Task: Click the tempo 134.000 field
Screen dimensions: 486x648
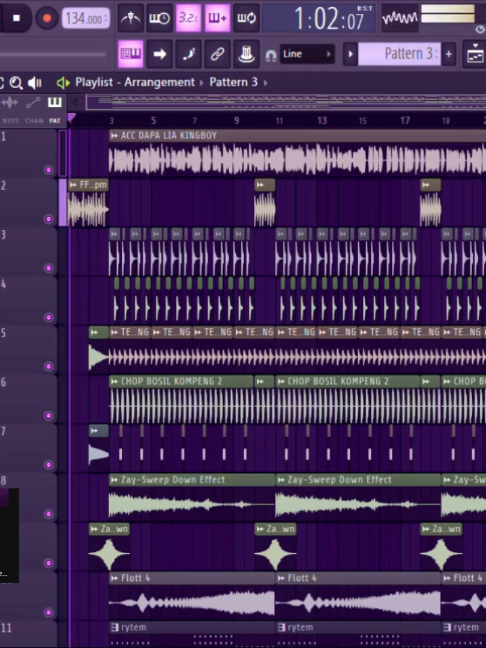Action: point(86,18)
